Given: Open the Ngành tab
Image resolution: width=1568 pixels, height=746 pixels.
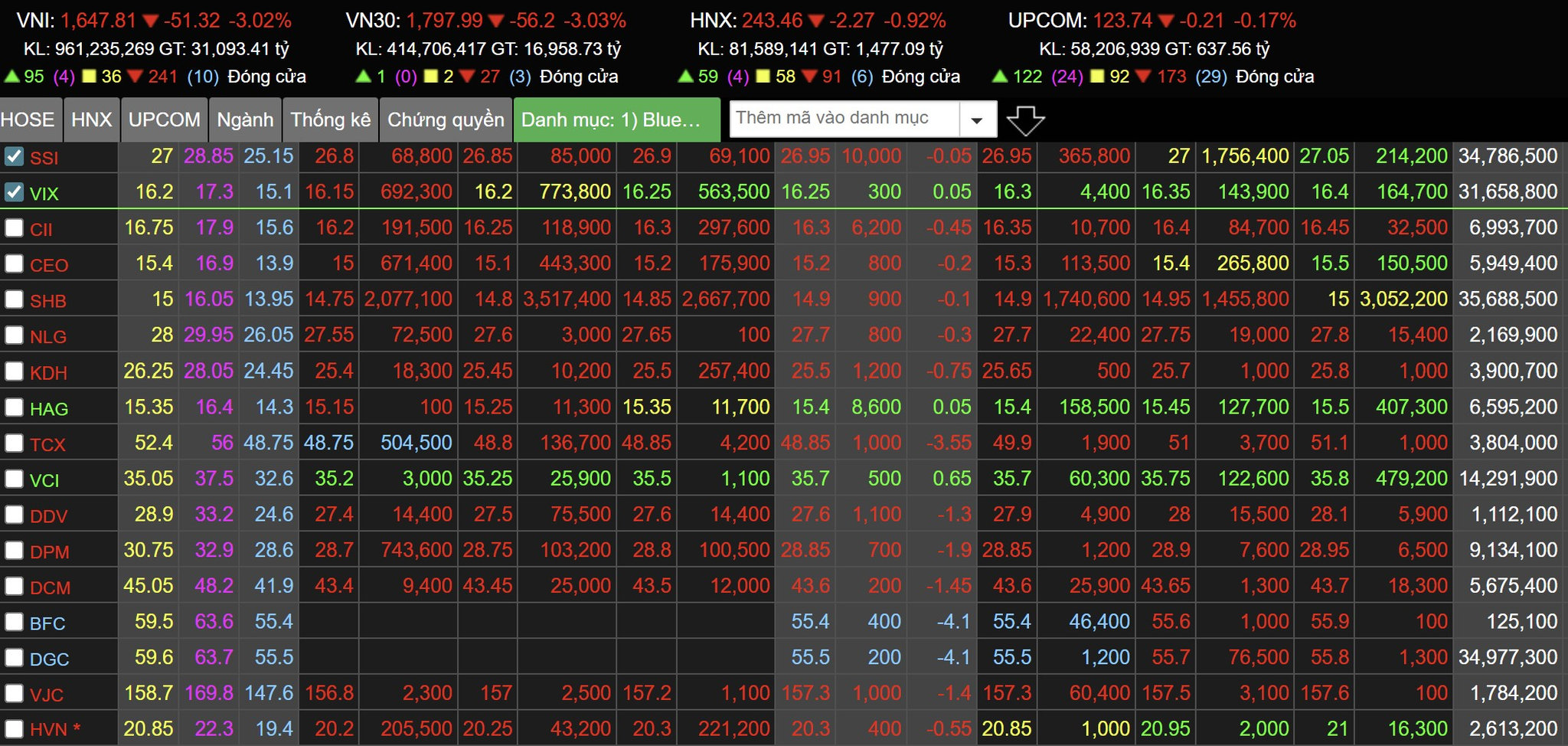Looking at the screenshot, I should pyautogui.click(x=245, y=120).
